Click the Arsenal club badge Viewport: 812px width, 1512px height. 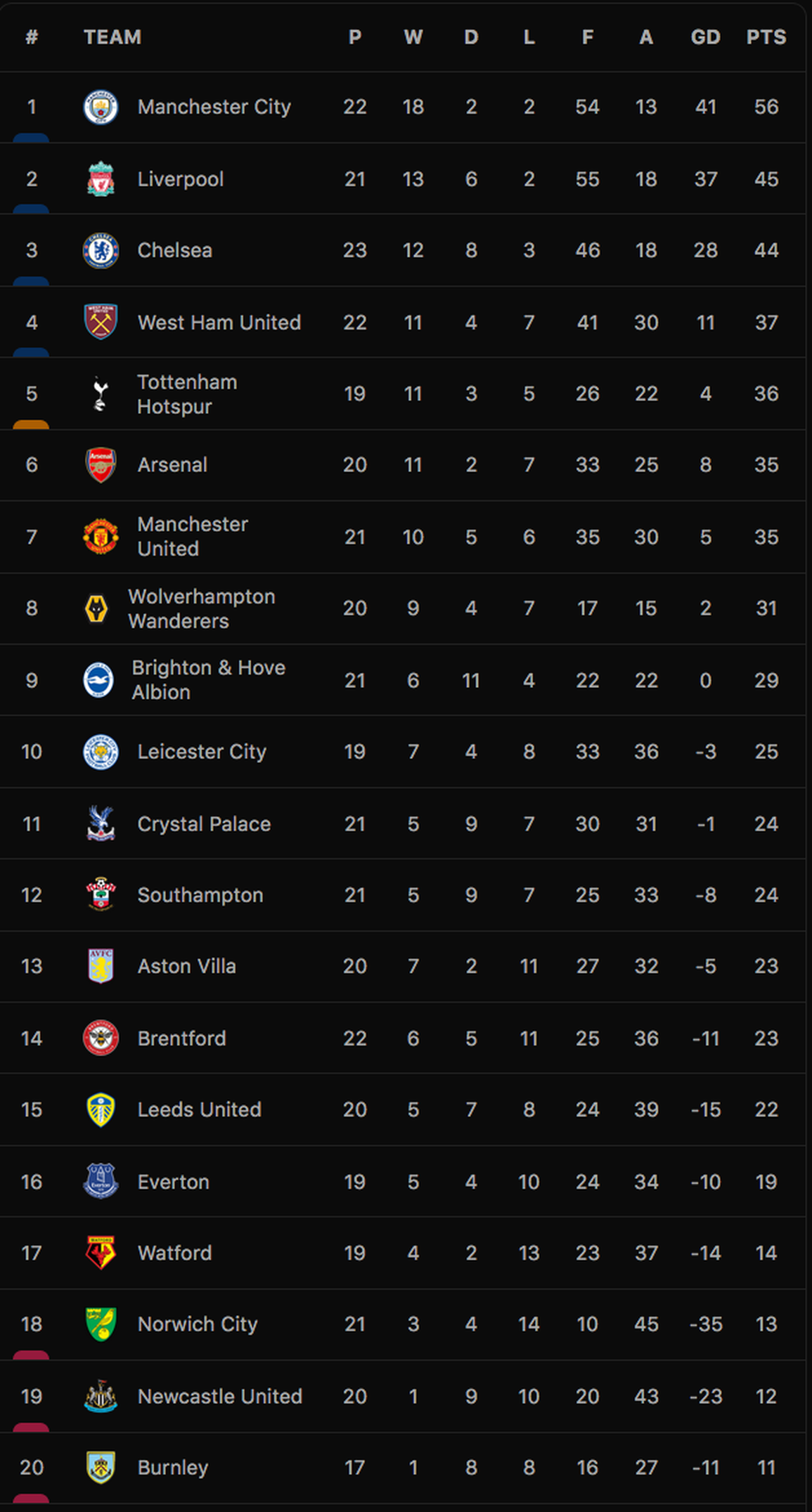(101, 465)
